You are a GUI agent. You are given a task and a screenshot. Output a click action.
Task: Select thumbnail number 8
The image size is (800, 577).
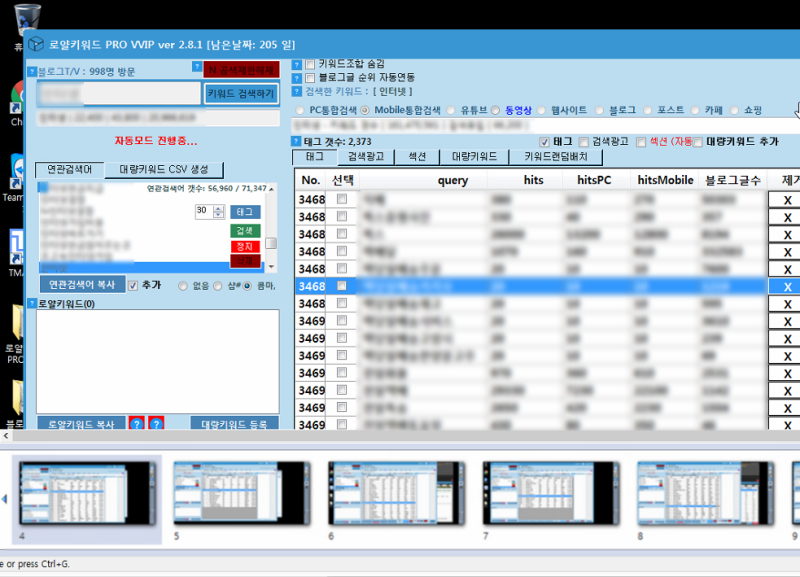coord(706,493)
